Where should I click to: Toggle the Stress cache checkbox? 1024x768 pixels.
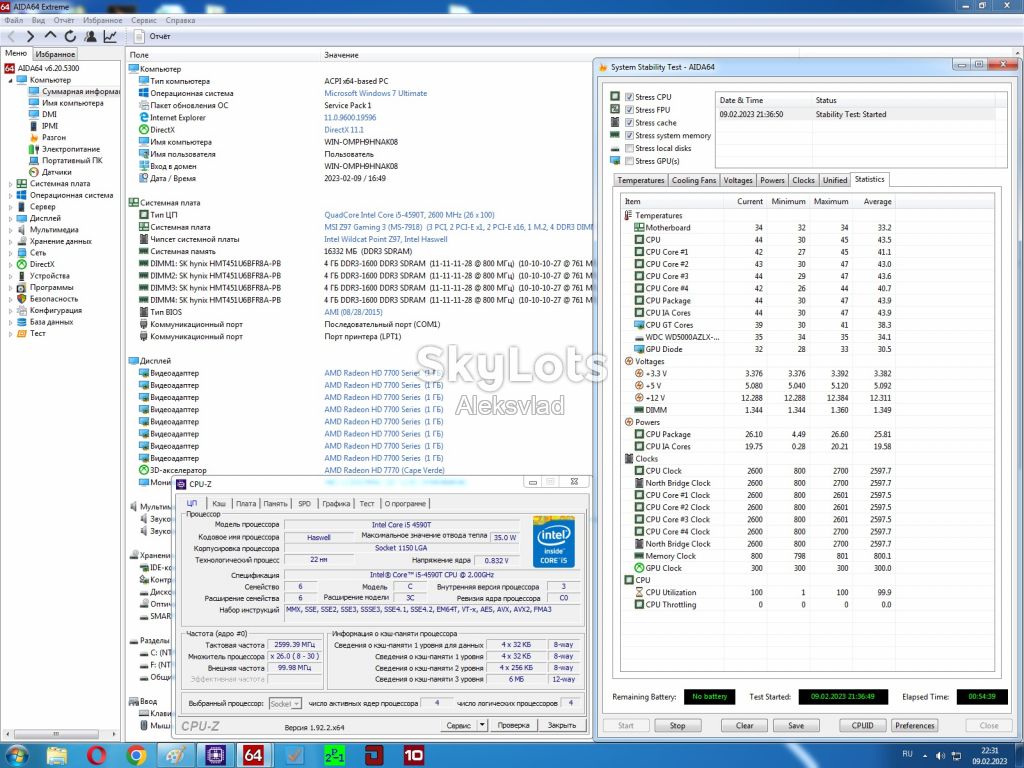point(630,123)
